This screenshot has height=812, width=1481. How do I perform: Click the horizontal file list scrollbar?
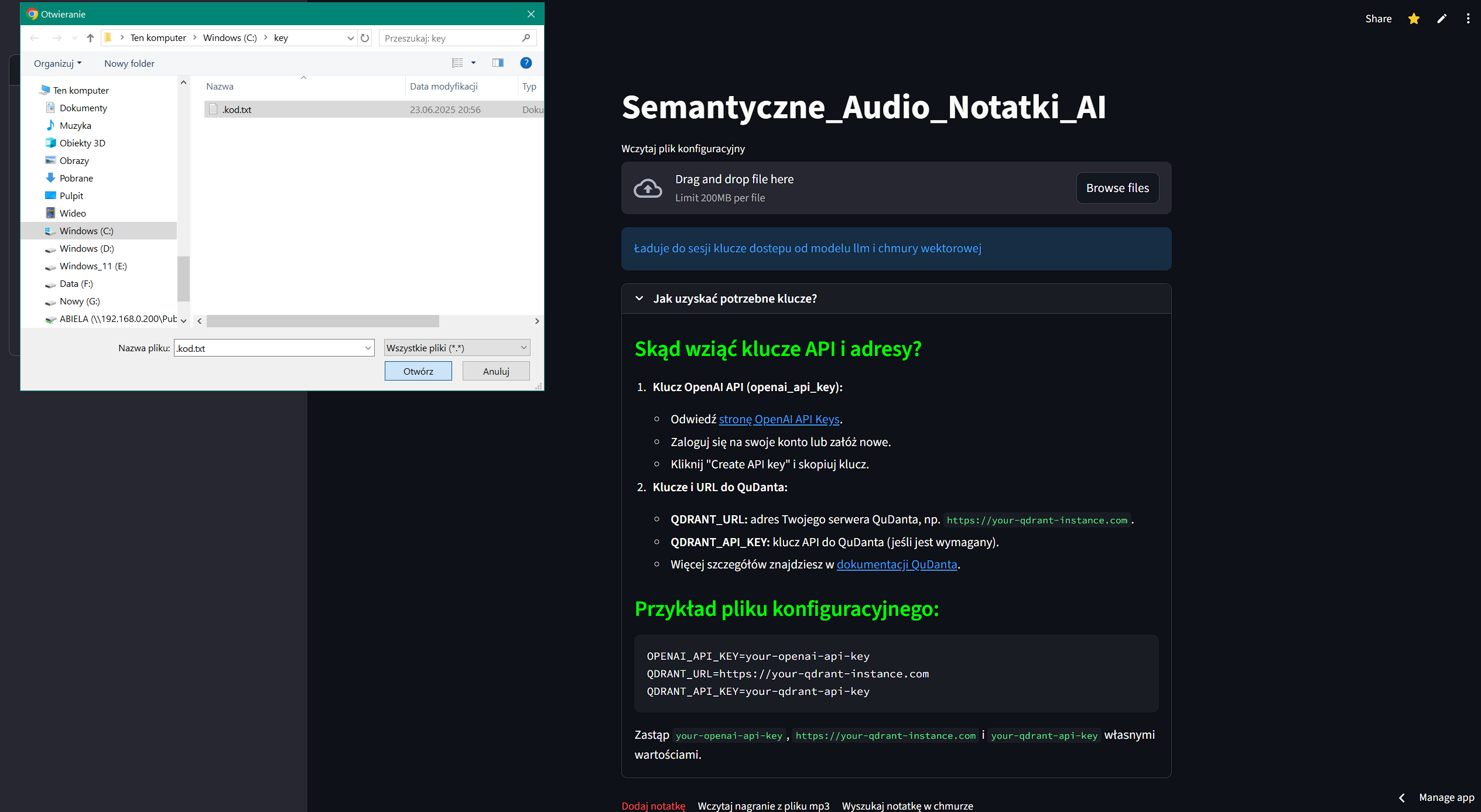(x=322, y=321)
